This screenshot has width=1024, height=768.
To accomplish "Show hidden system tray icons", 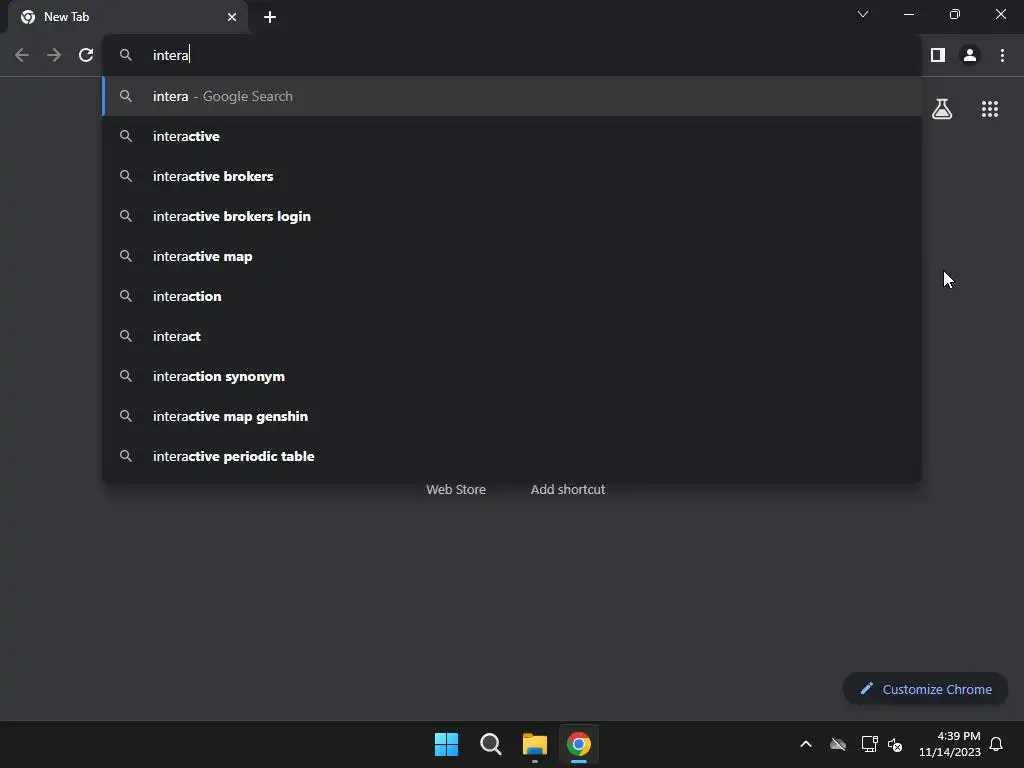I will [806, 744].
